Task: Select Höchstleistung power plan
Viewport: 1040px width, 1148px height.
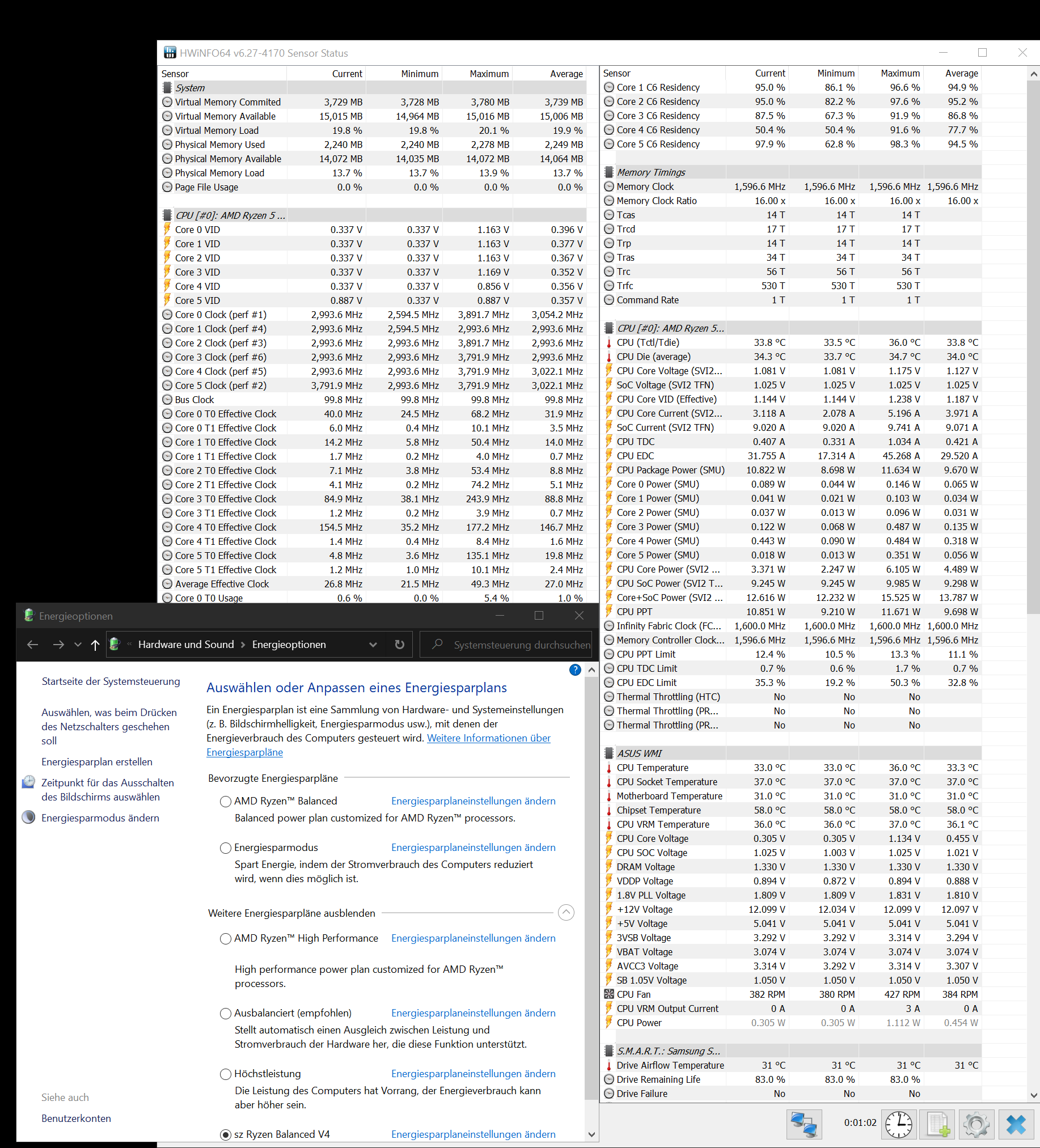Action: coord(226,1074)
